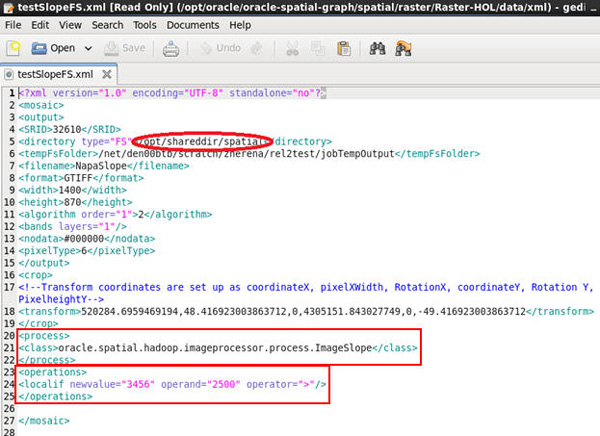This screenshot has height=436, width=600.
Task: Click the localif newvalue 3456 line
Action: (172, 384)
